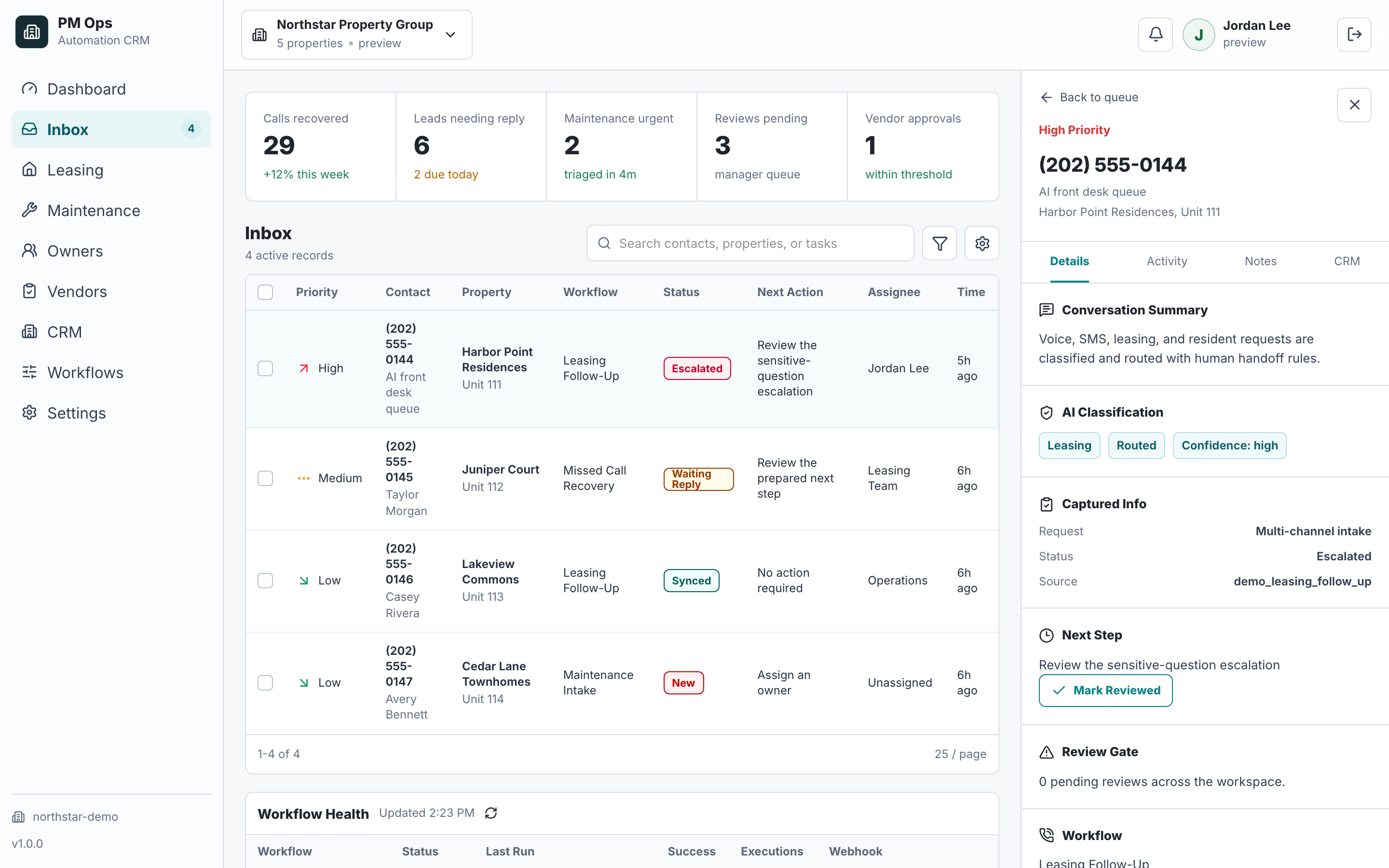Viewport: 1389px width, 868px height.
Task: Click the AI Classification shield icon
Action: click(x=1047, y=412)
